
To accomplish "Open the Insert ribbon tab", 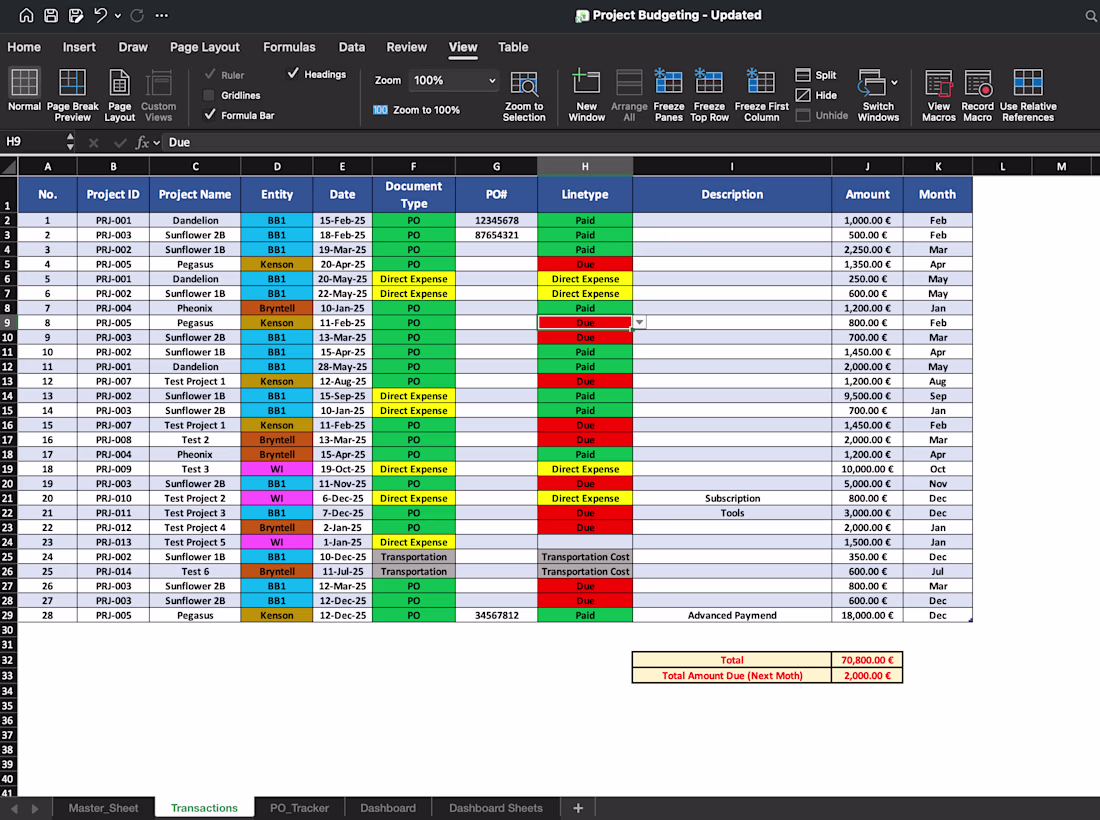I will 79,47.
